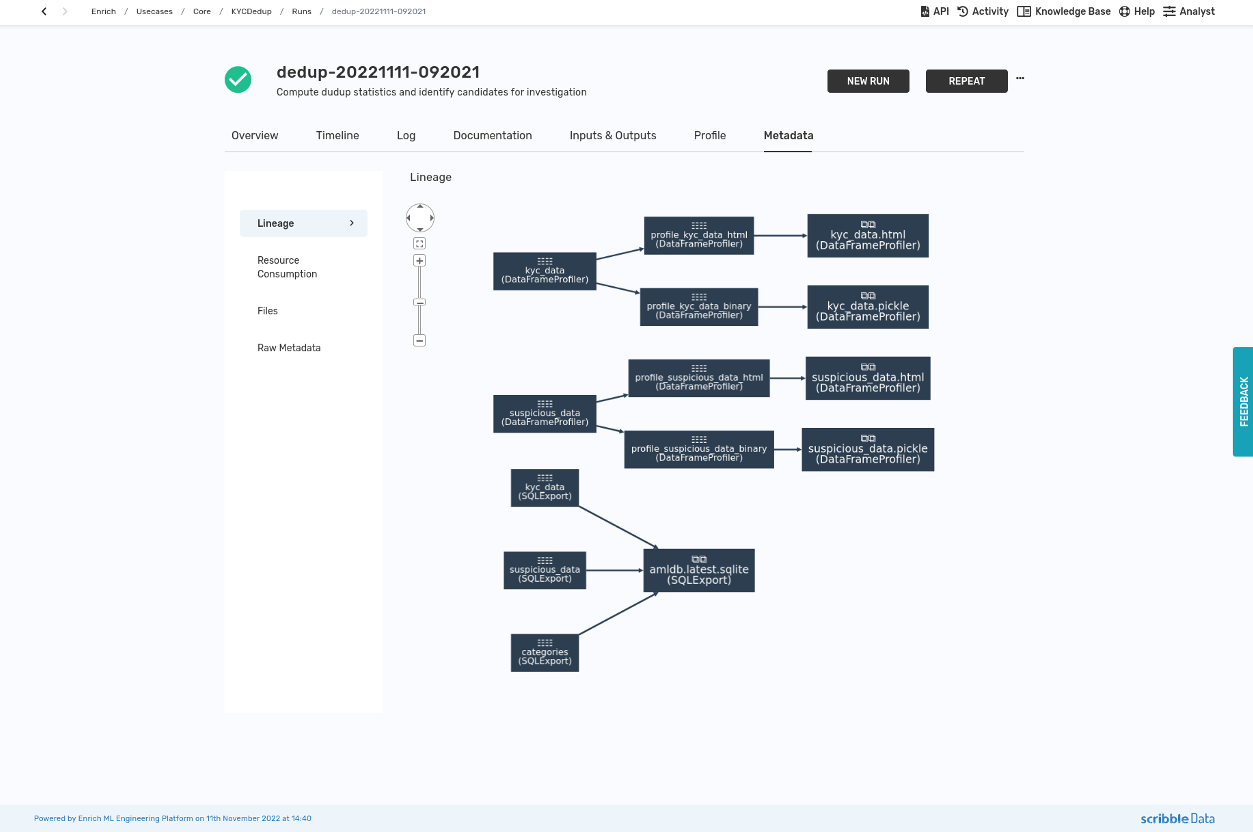Click the green success checkmark next to the run title
The height and width of the screenshot is (832, 1253).
point(237,79)
